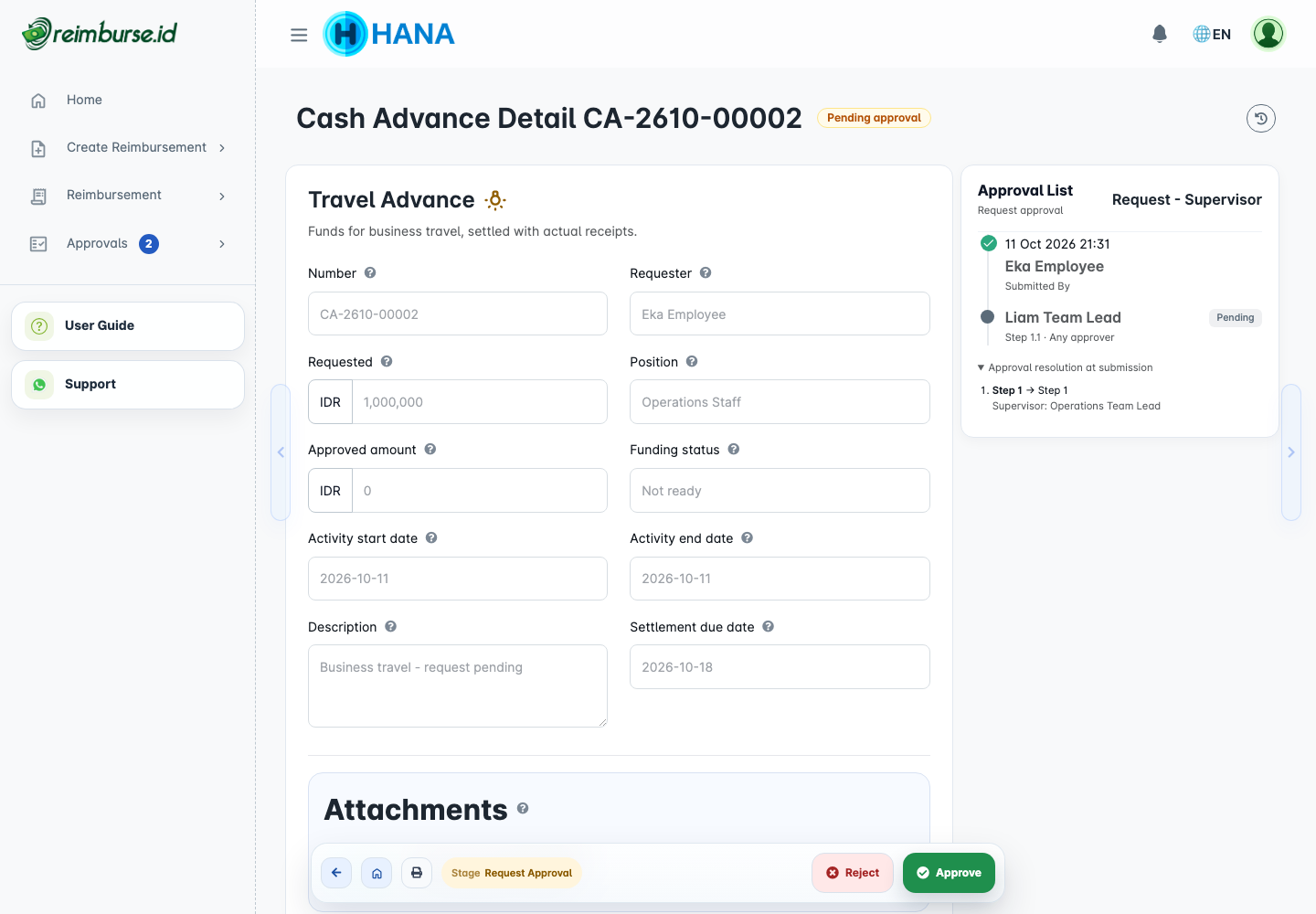Open notifications bell icon
This screenshot has width=1316, height=914.
(1160, 34)
